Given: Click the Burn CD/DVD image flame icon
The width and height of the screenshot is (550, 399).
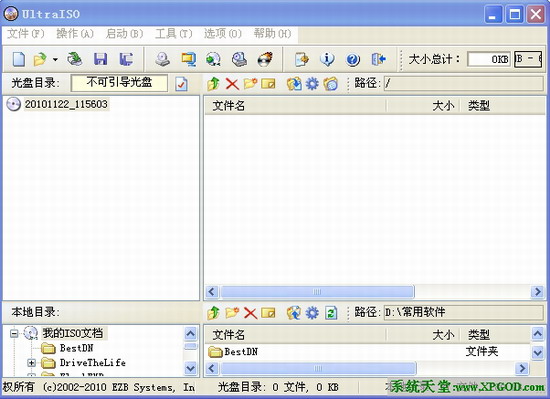Looking at the screenshot, I should (265, 59).
